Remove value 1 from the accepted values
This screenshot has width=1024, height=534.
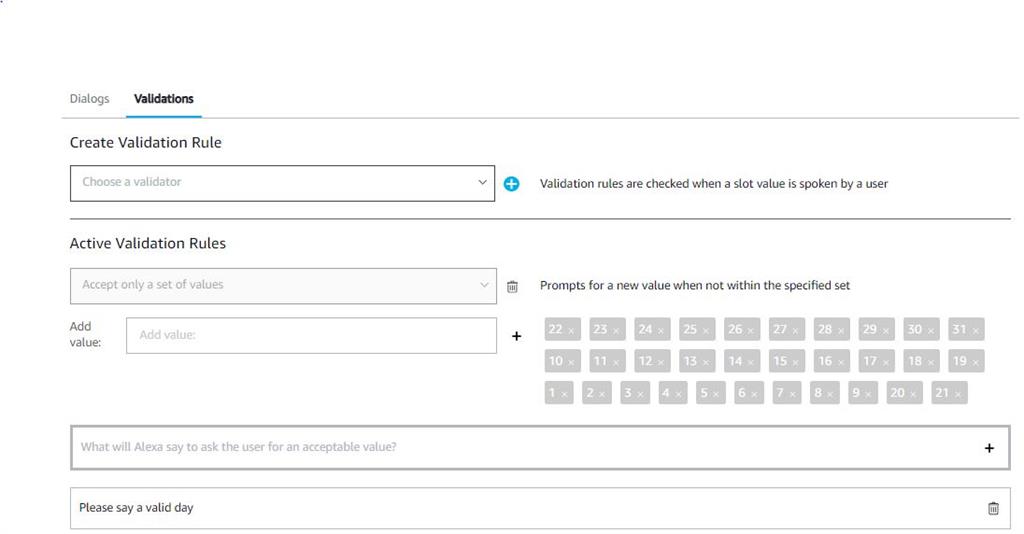565,394
